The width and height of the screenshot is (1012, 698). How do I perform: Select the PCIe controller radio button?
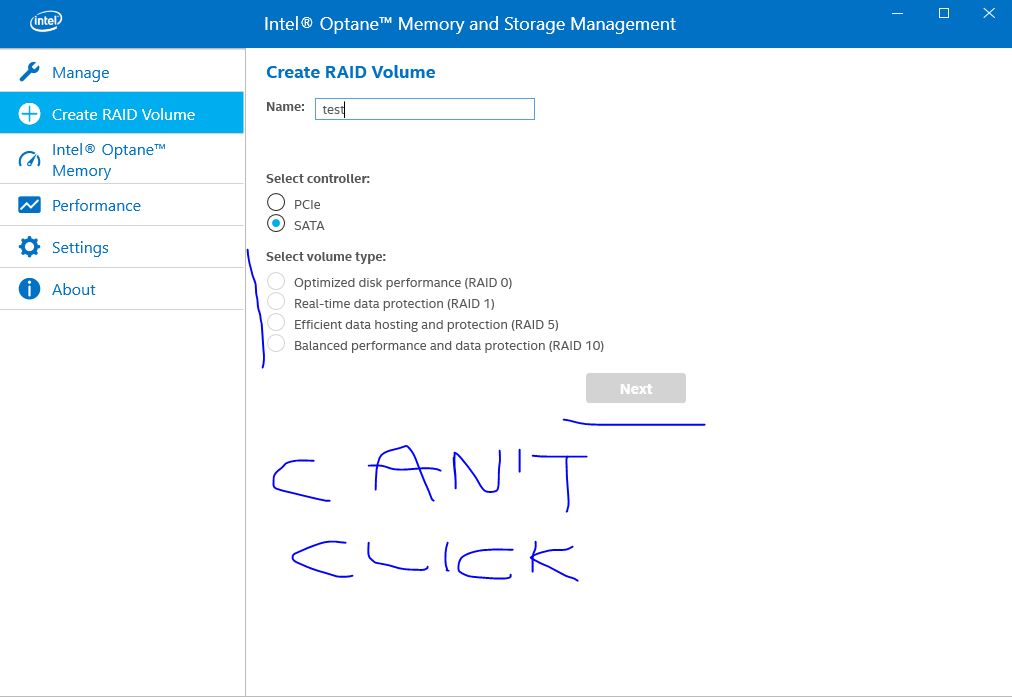click(x=276, y=202)
